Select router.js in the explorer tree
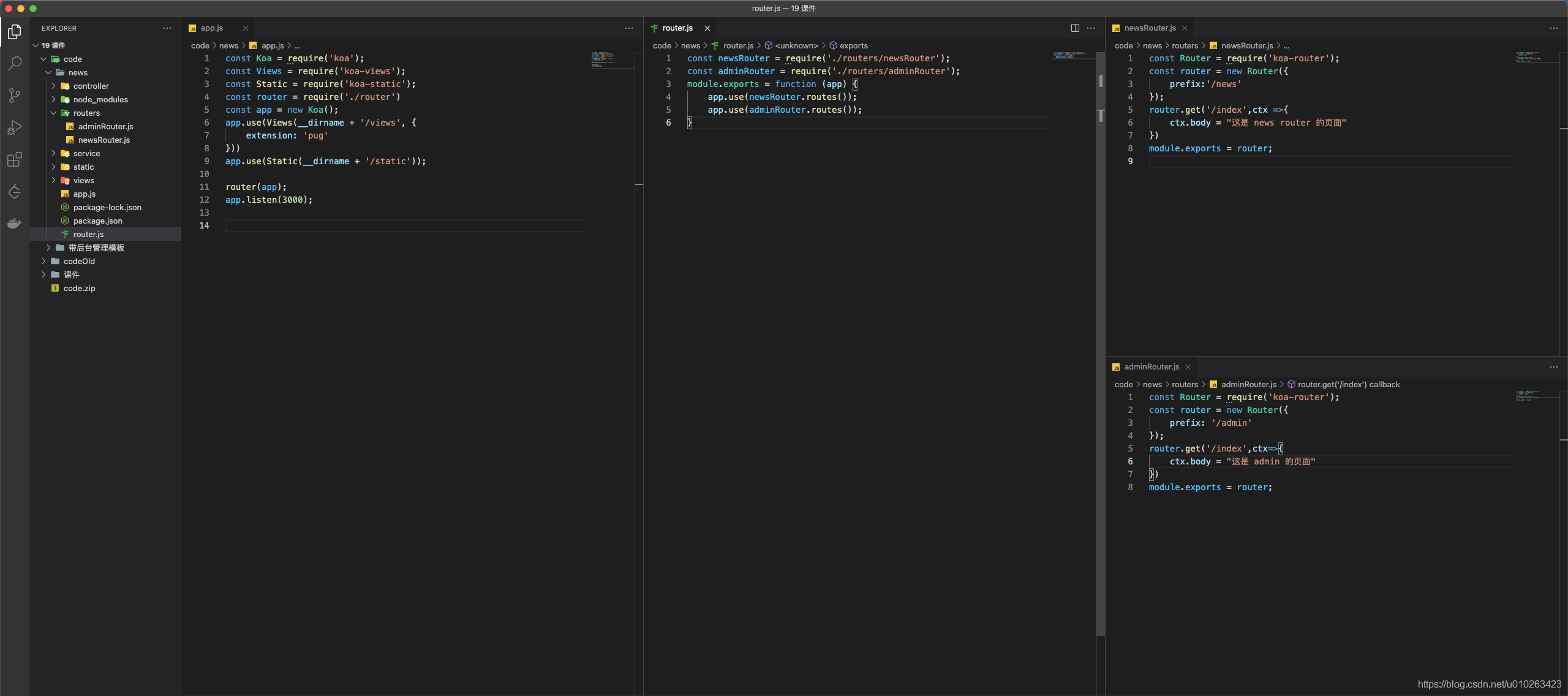This screenshot has width=1568, height=696. point(105,234)
